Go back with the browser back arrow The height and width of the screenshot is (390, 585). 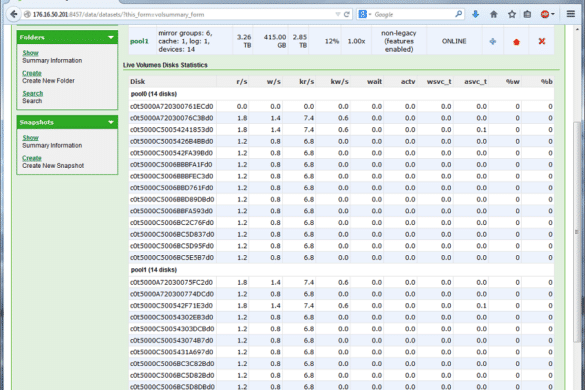point(14,15)
